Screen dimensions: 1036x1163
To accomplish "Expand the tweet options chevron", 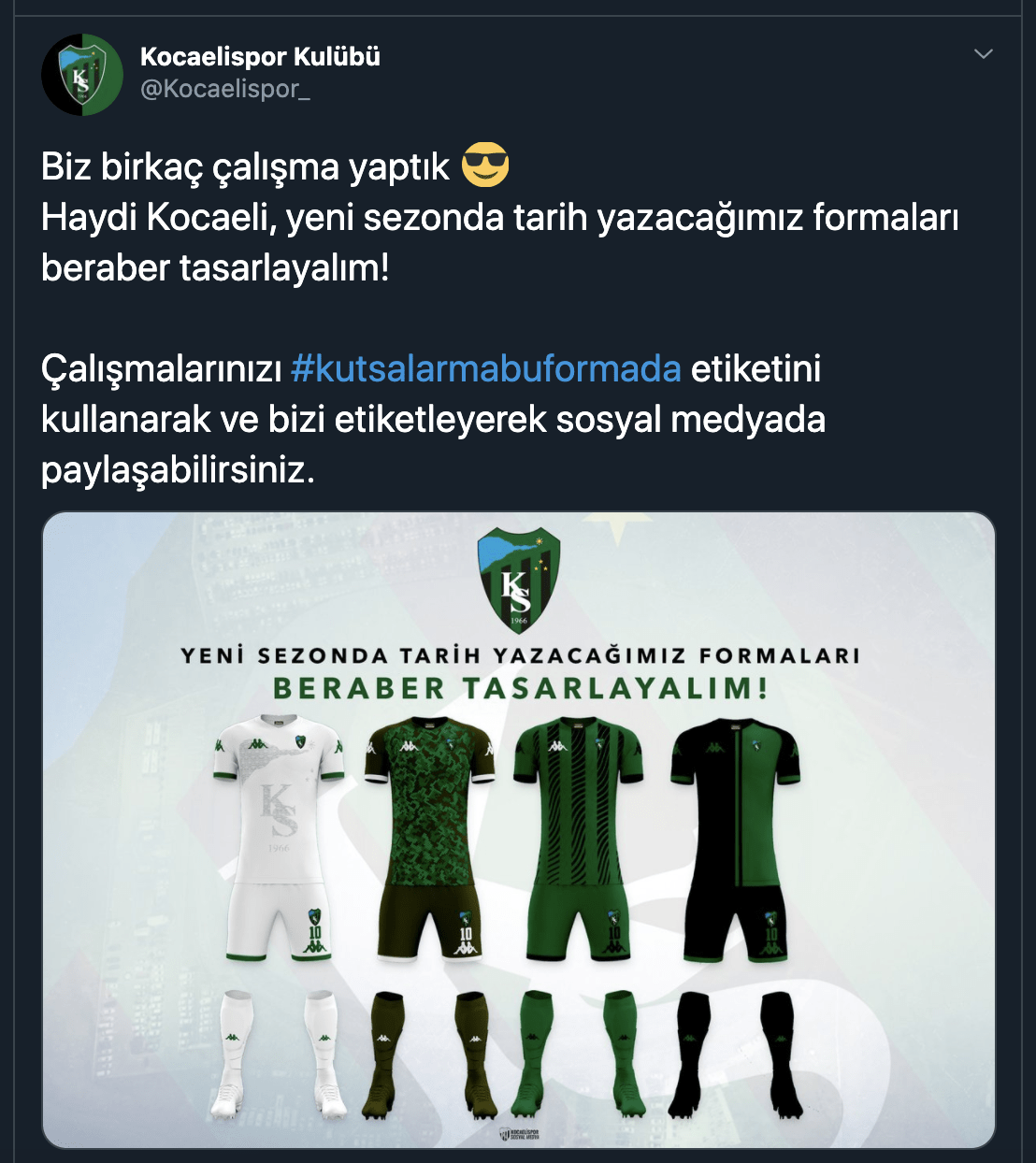I will click(984, 54).
